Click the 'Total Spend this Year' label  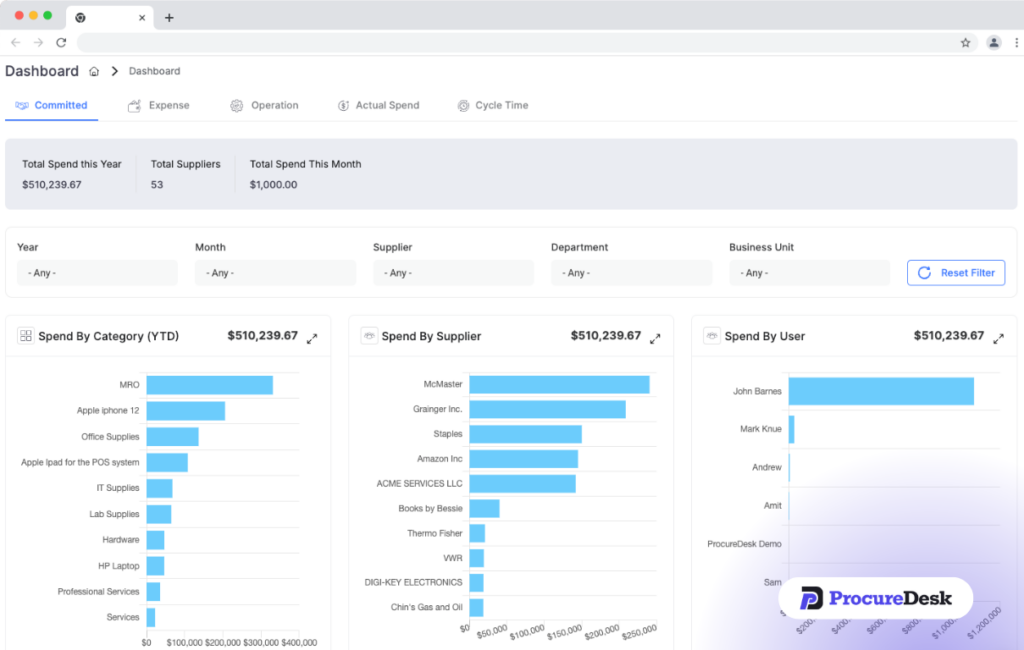click(x=72, y=164)
